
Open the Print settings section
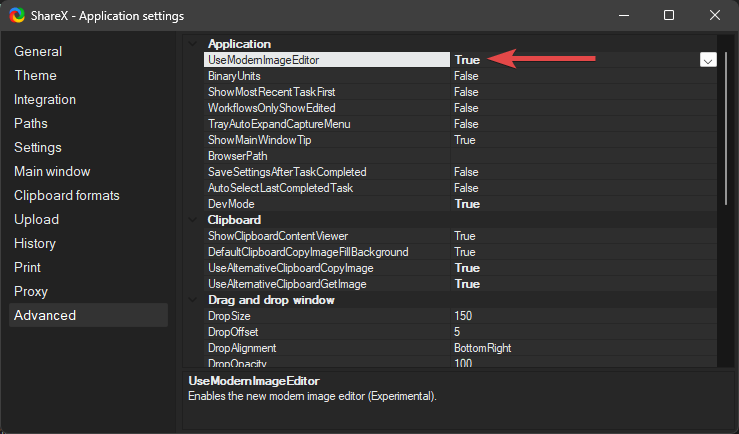click(27, 268)
